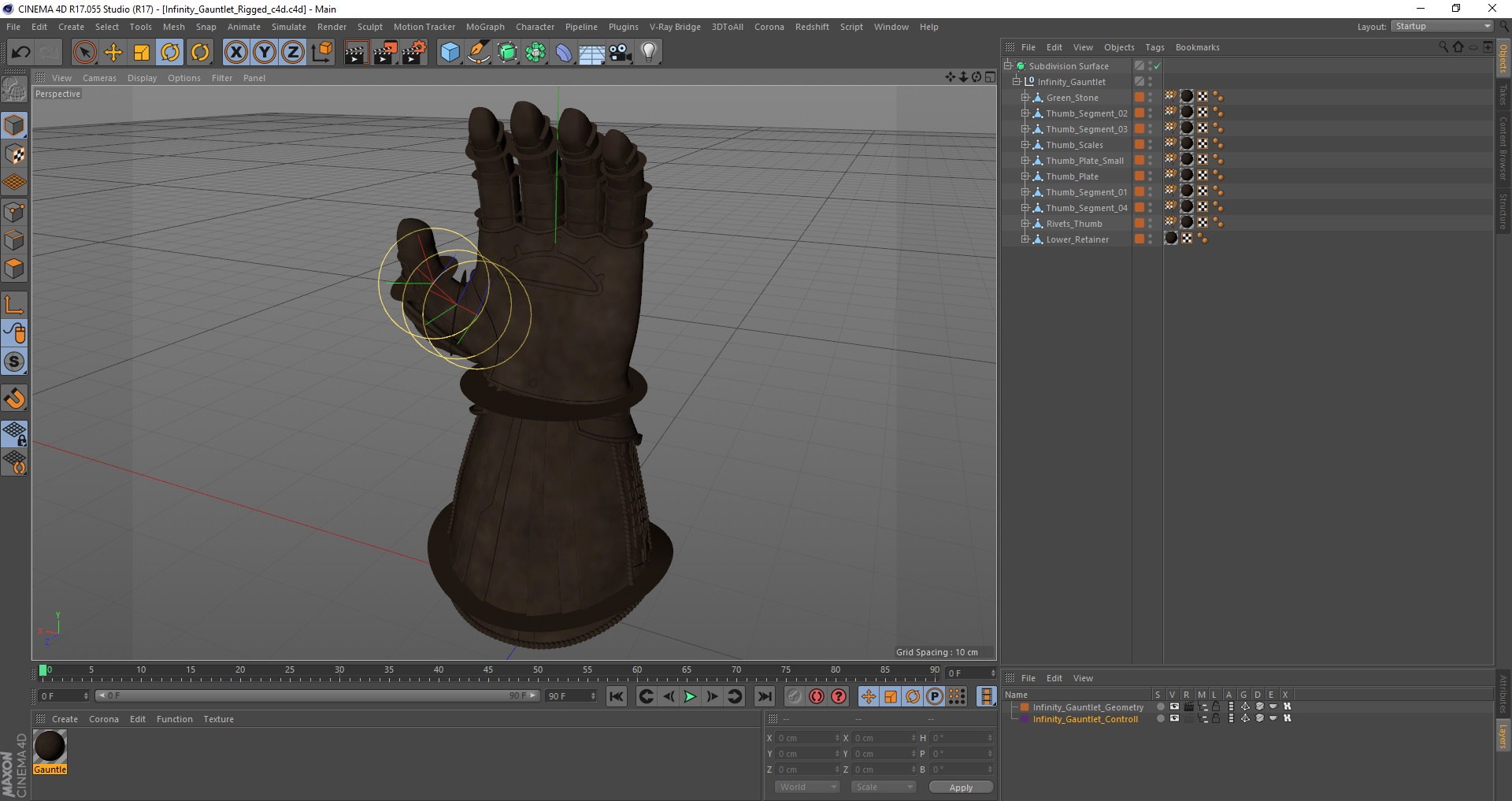Open the Simulate menu

[x=289, y=27]
